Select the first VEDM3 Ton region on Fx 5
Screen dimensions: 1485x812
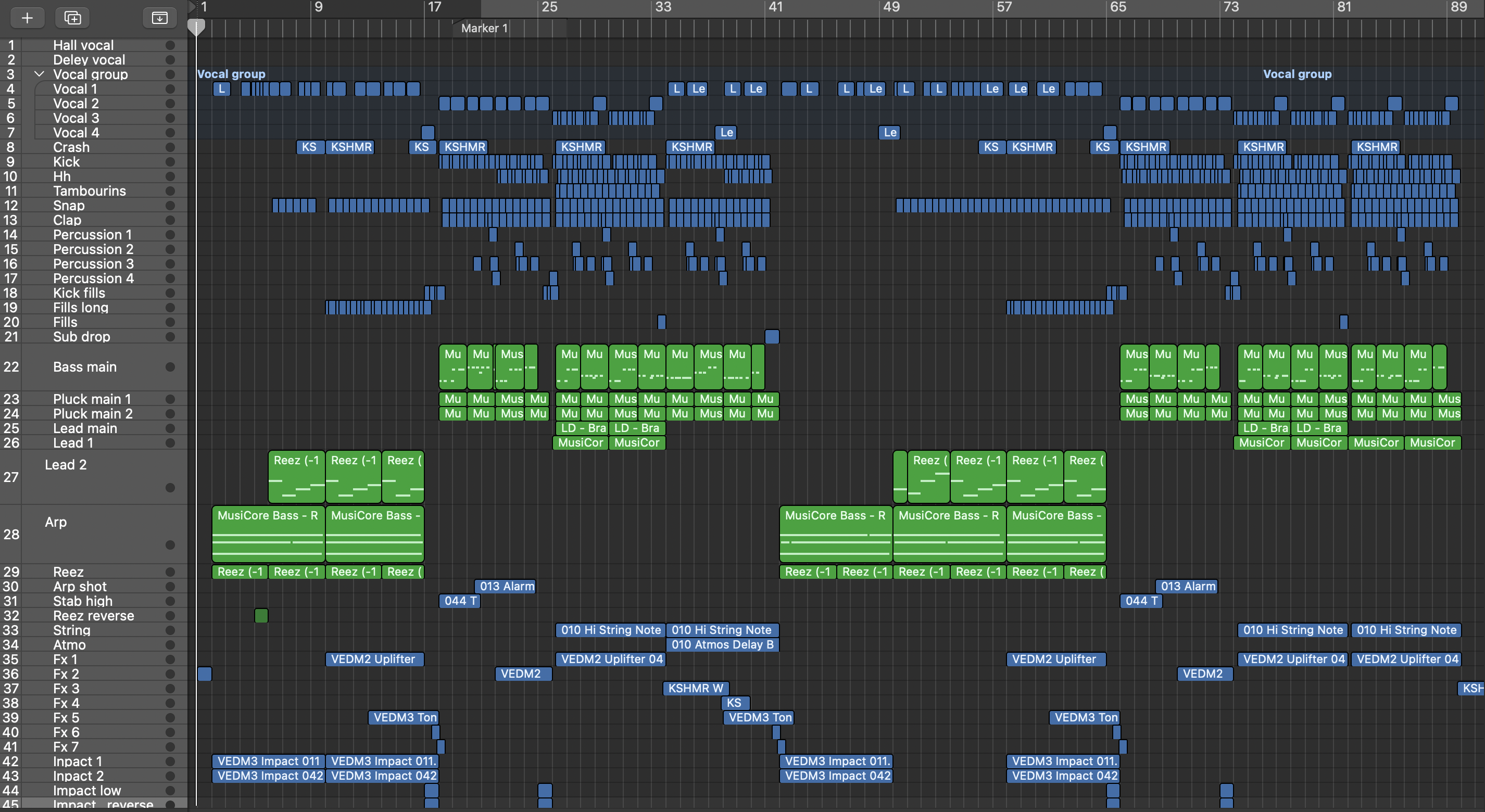404,717
